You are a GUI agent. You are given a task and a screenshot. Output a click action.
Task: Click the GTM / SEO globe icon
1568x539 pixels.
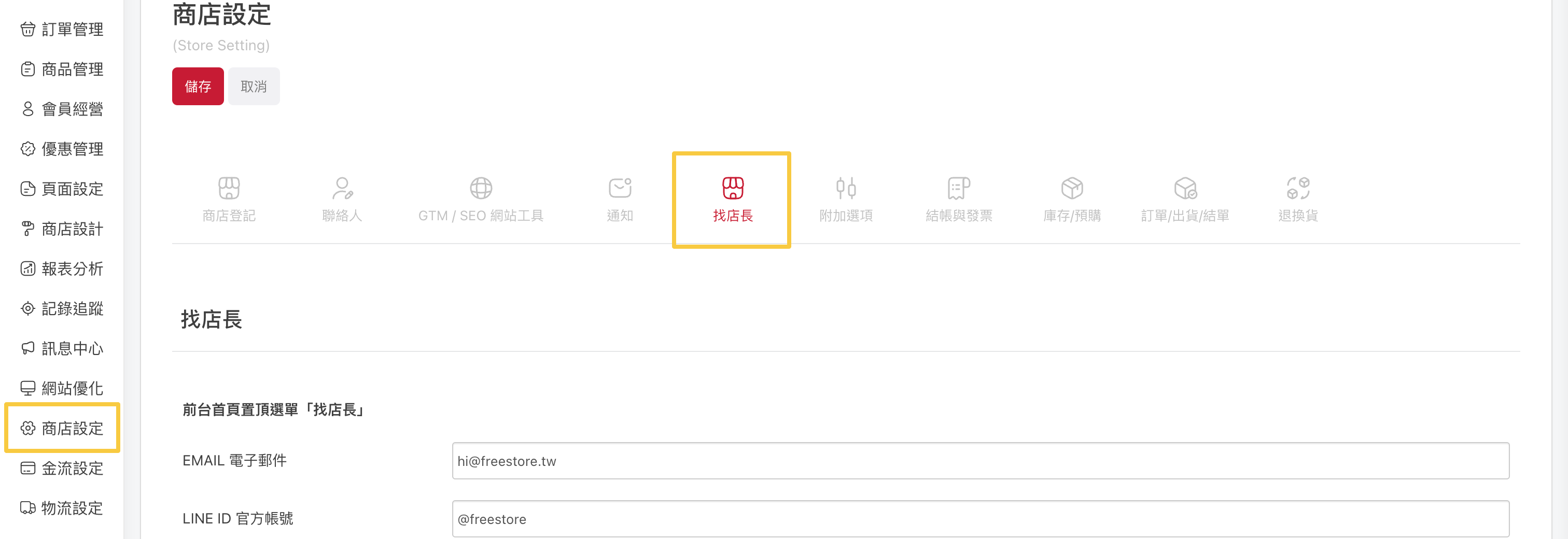tap(481, 188)
